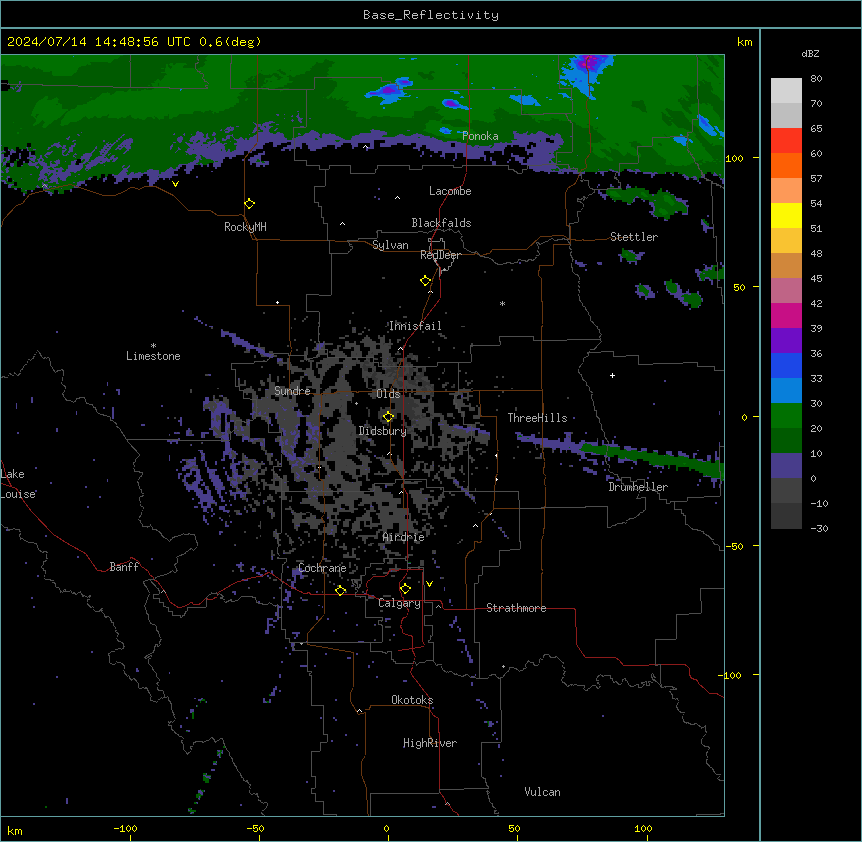
Task: Click the Lacombe city label
Action: [450, 191]
